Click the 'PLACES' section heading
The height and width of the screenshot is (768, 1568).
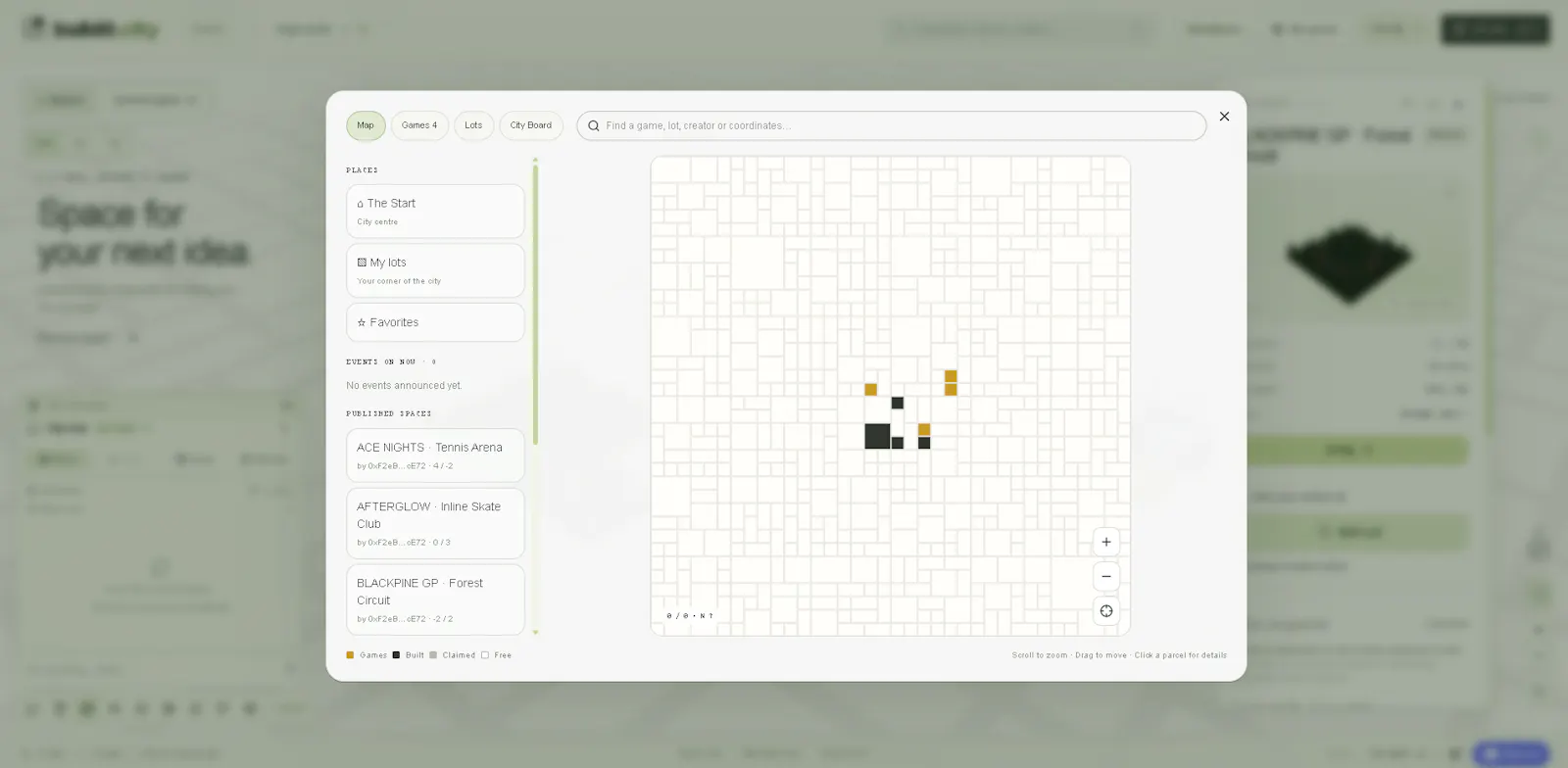pyautogui.click(x=362, y=170)
